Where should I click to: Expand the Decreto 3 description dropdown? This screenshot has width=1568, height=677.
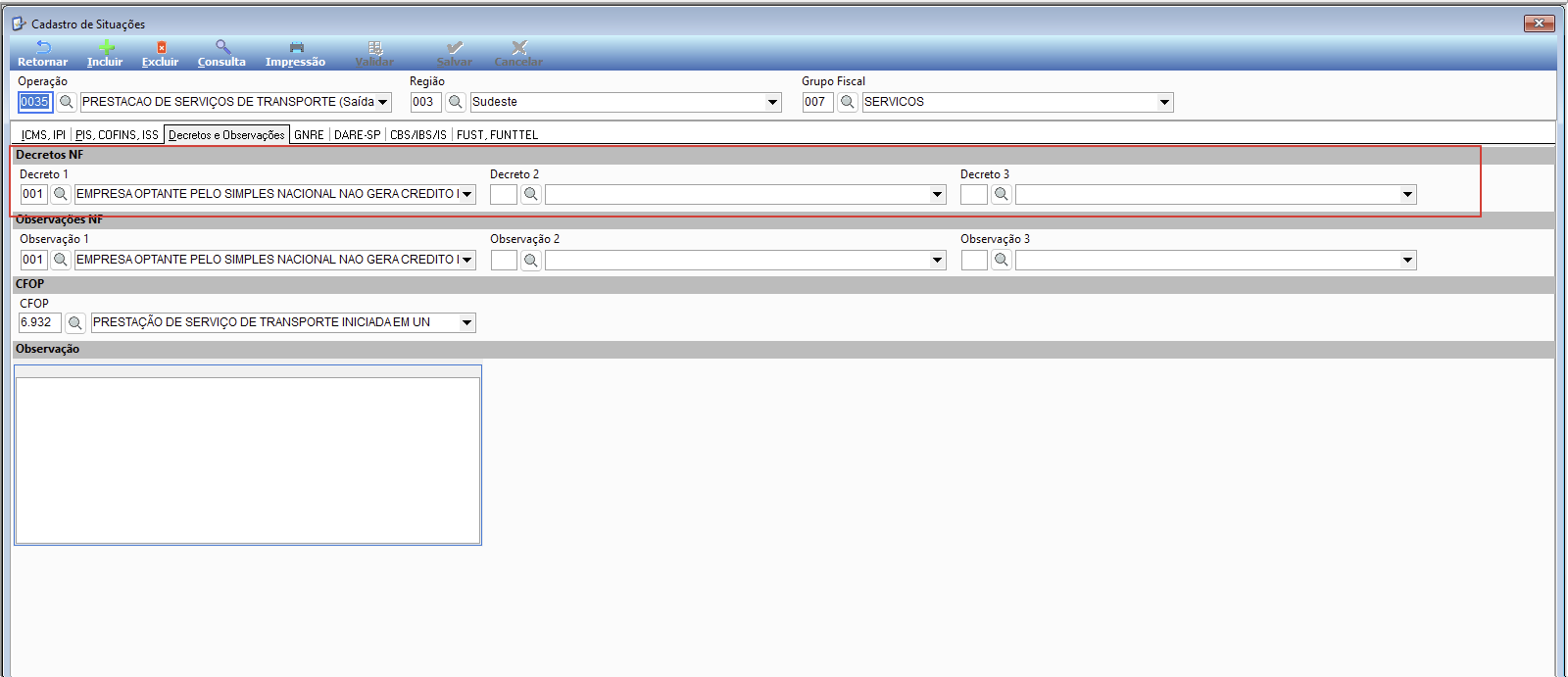1408,194
